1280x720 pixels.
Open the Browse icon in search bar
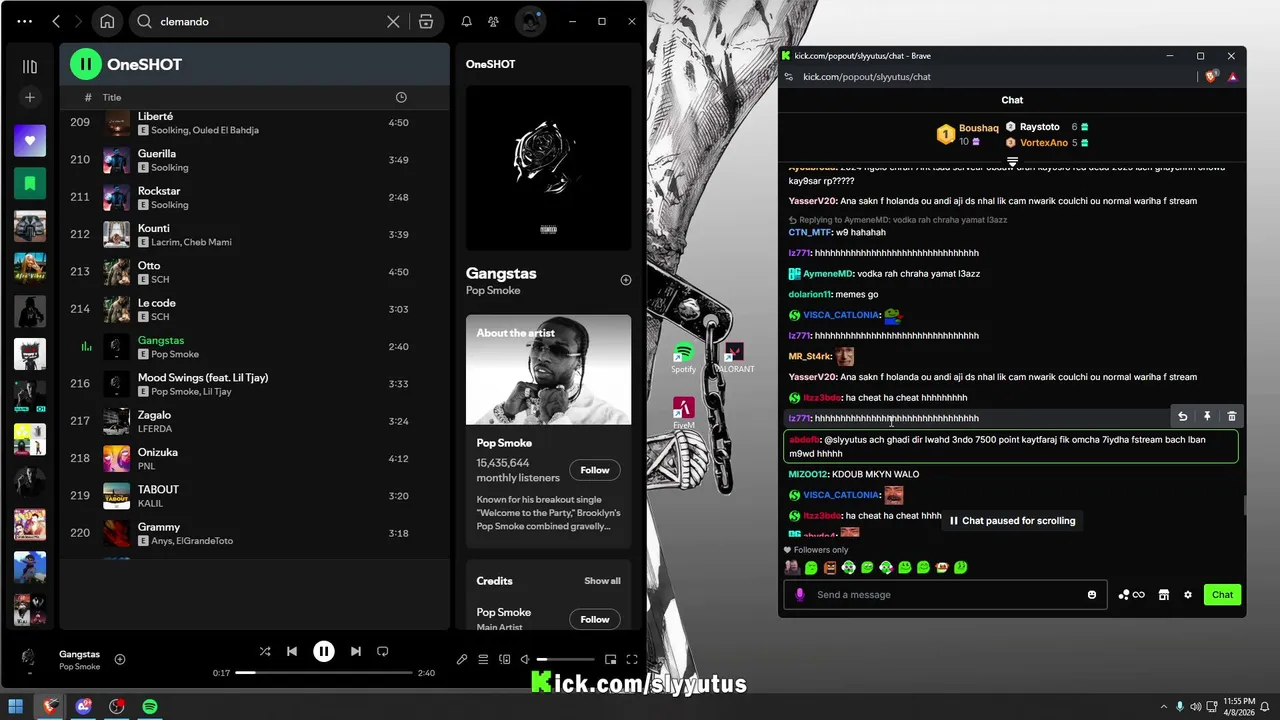point(426,21)
